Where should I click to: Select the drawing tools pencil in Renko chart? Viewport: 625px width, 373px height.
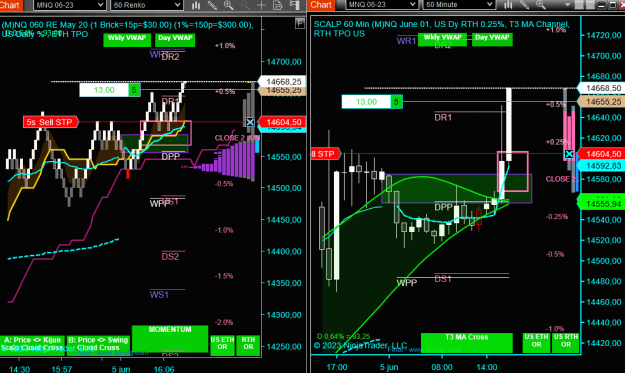[x=212, y=5]
